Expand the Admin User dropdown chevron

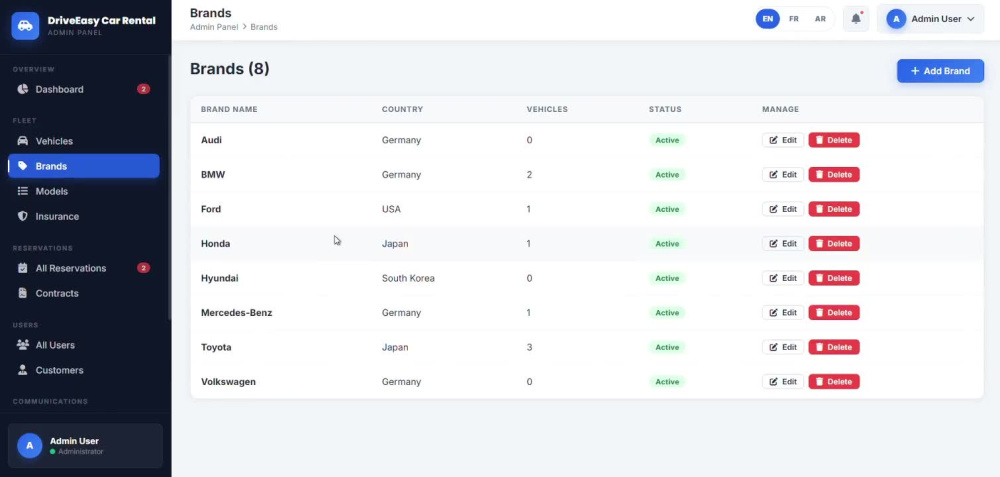(971, 19)
